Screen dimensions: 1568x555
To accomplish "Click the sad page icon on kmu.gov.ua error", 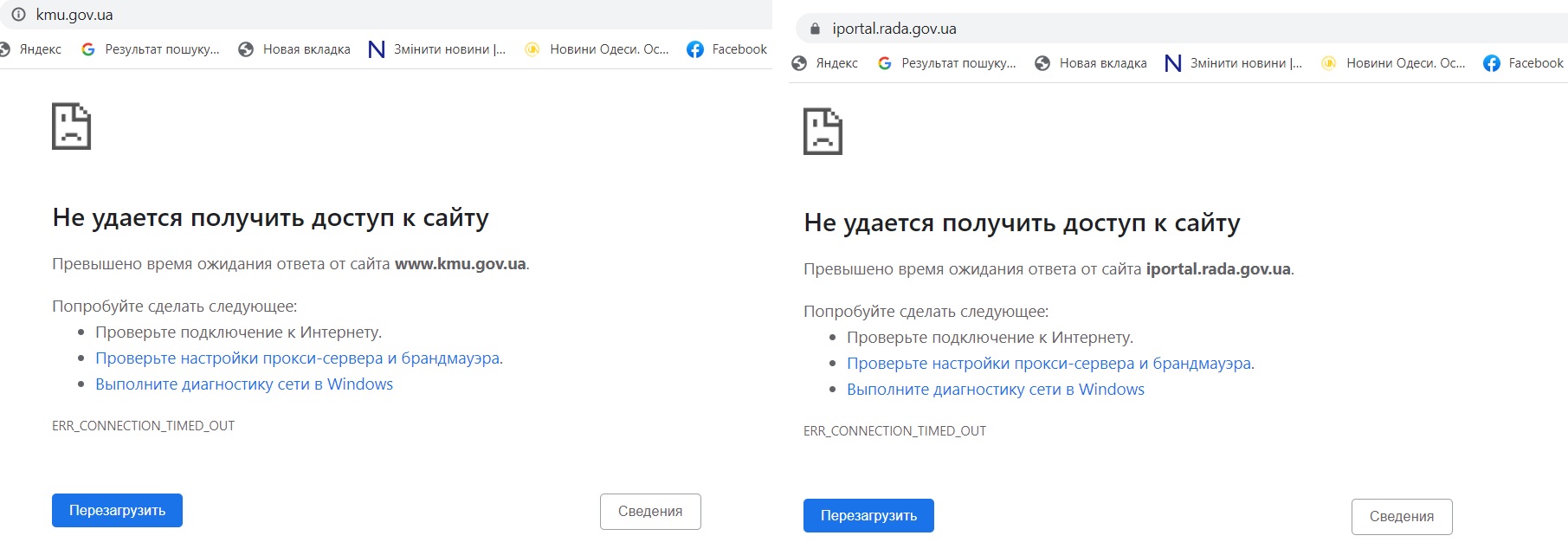I will pos(71,126).
